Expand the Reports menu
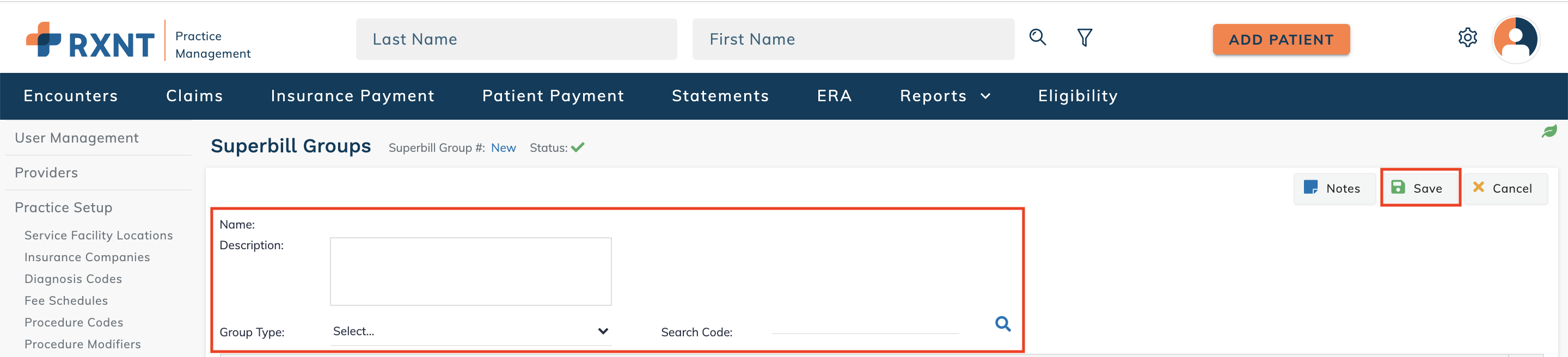 (x=945, y=96)
